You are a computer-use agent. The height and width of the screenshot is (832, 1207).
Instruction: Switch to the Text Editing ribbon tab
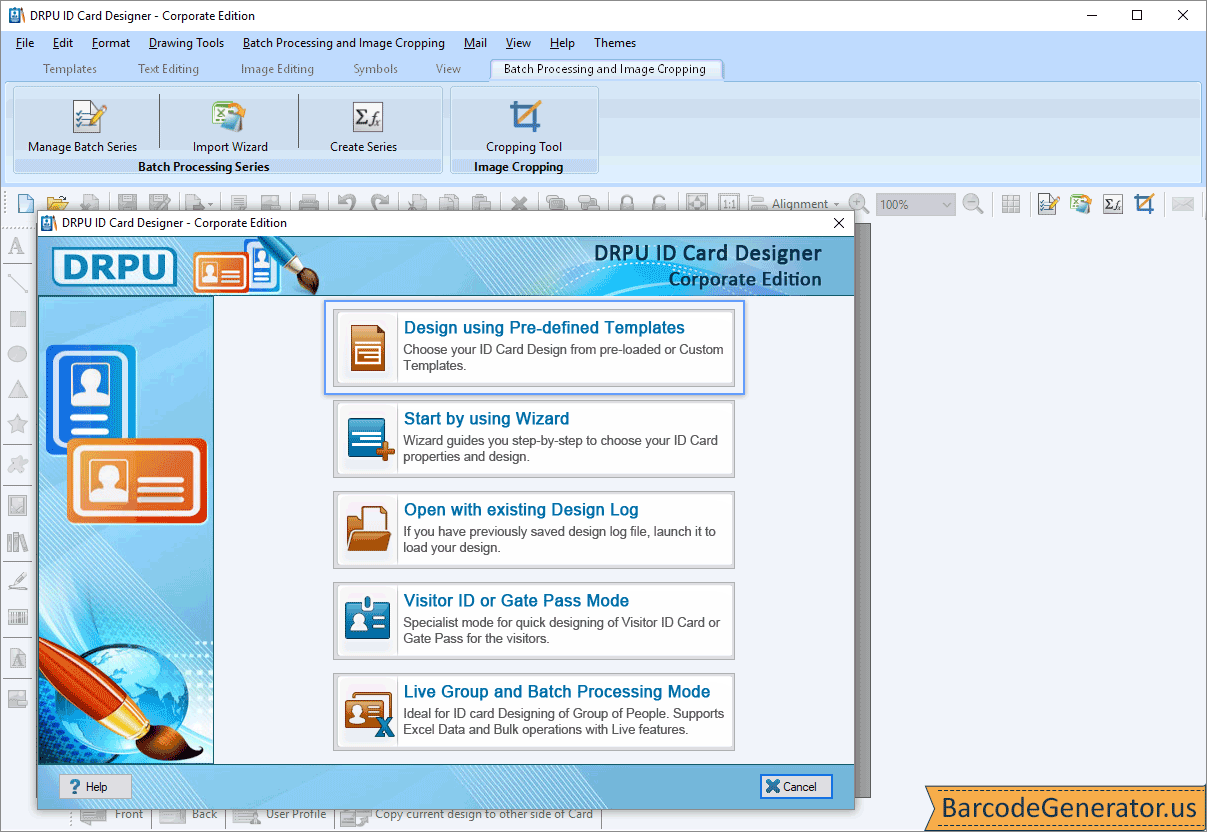point(168,69)
